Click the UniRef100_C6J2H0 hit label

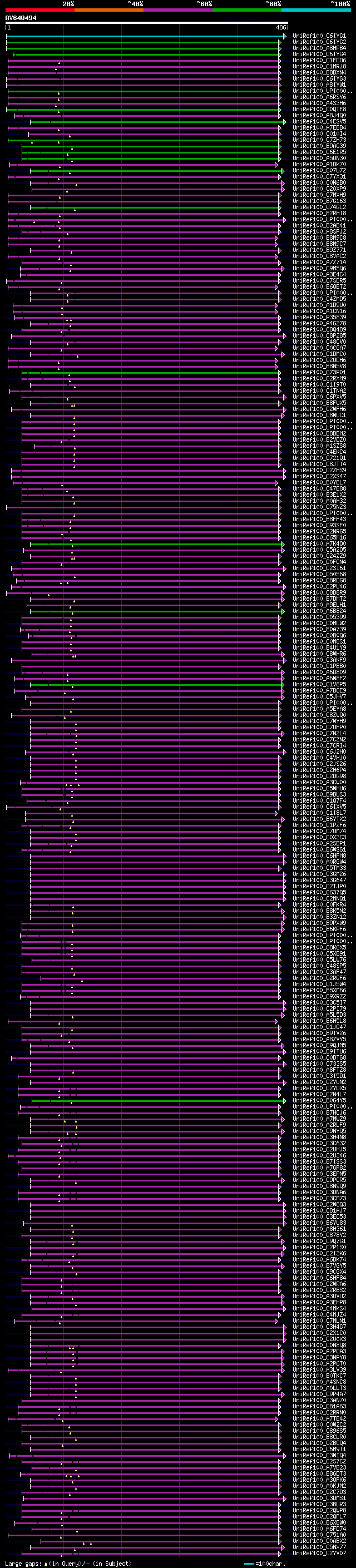[319, 752]
